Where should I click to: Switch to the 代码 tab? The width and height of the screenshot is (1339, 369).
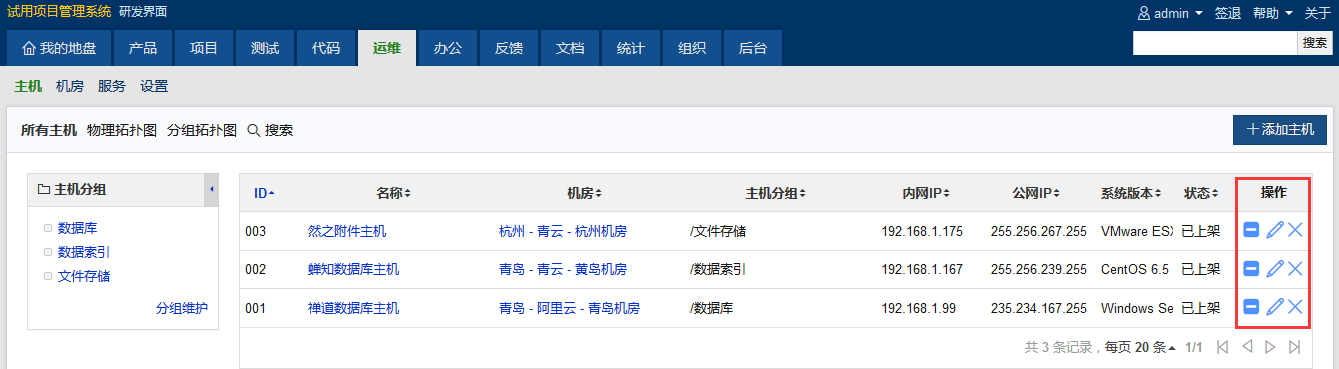[326, 48]
